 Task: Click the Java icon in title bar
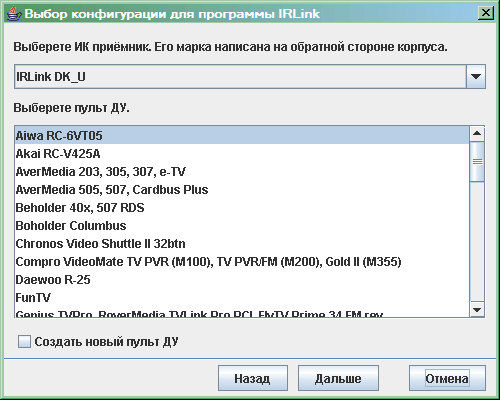click(x=14, y=13)
